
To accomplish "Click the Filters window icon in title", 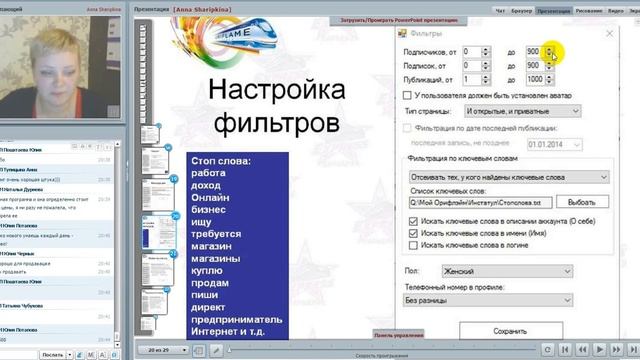I will click(402, 33).
